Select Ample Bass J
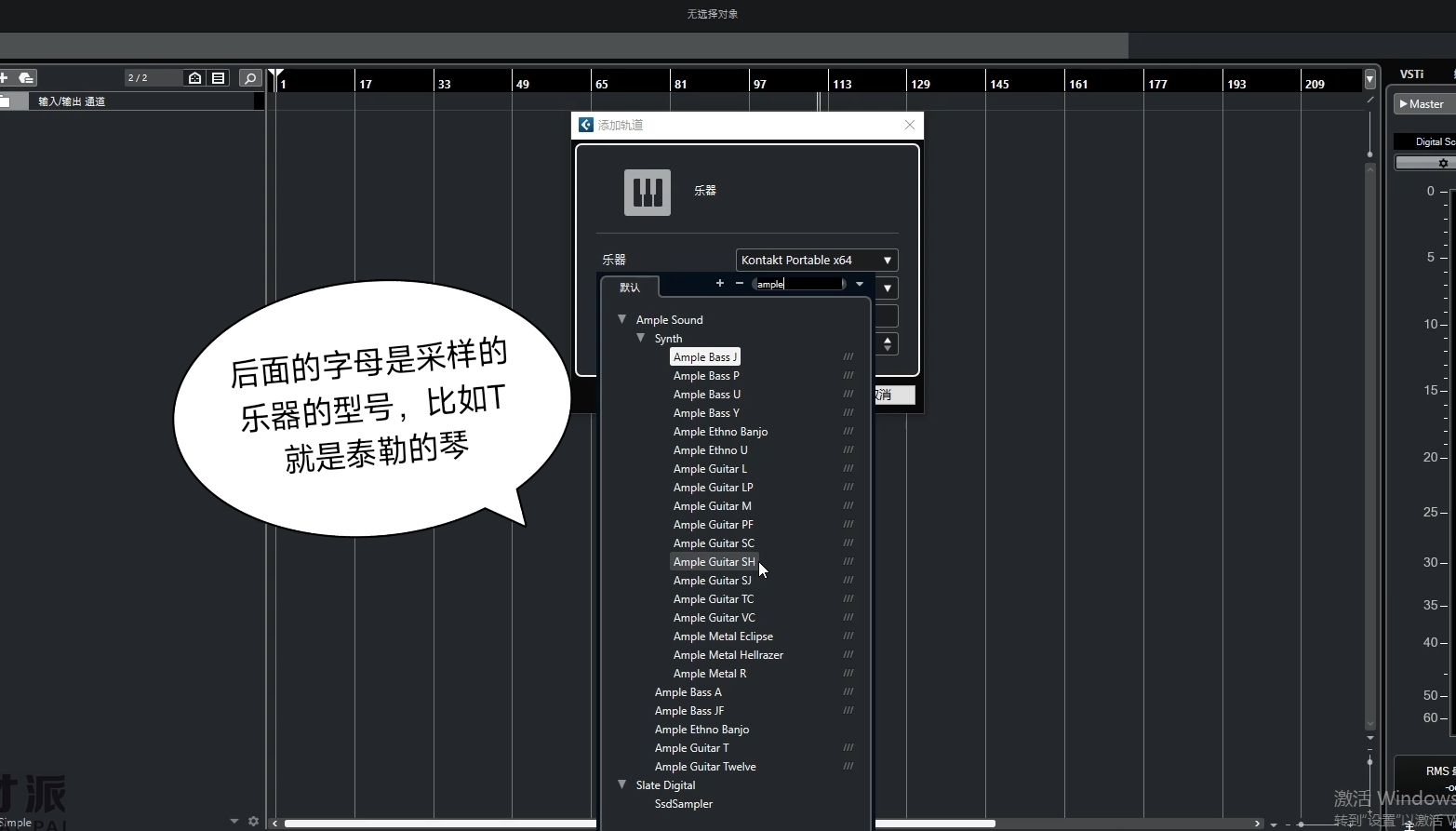The height and width of the screenshot is (831, 1456). pyautogui.click(x=704, y=356)
